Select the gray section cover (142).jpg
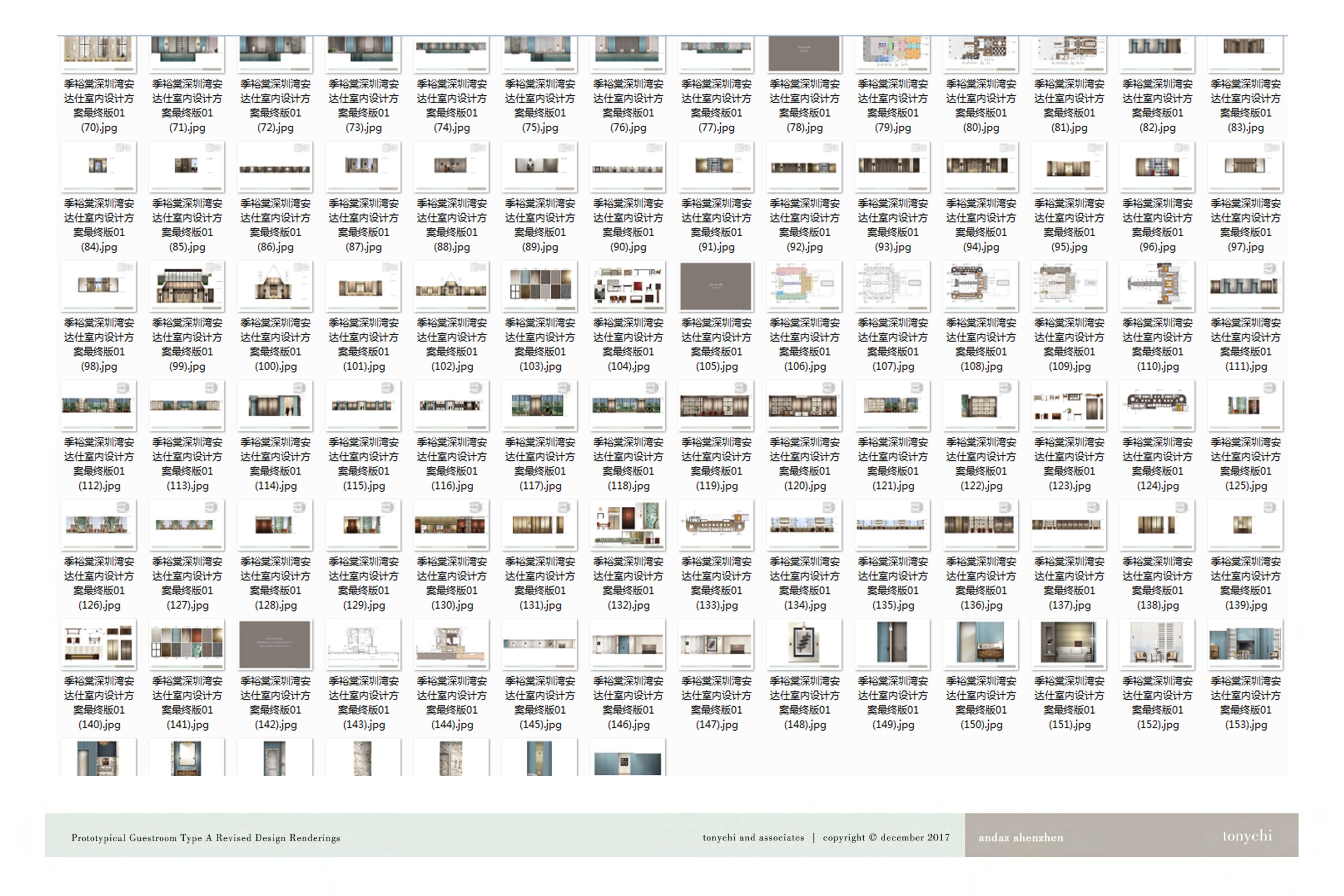Viewport: 1344px width, 896px height. click(275, 644)
